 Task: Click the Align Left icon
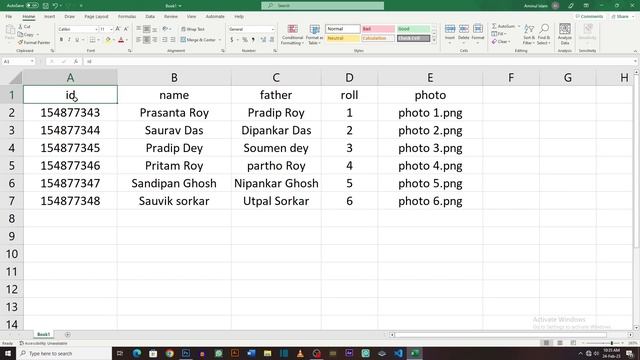pos(139,40)
